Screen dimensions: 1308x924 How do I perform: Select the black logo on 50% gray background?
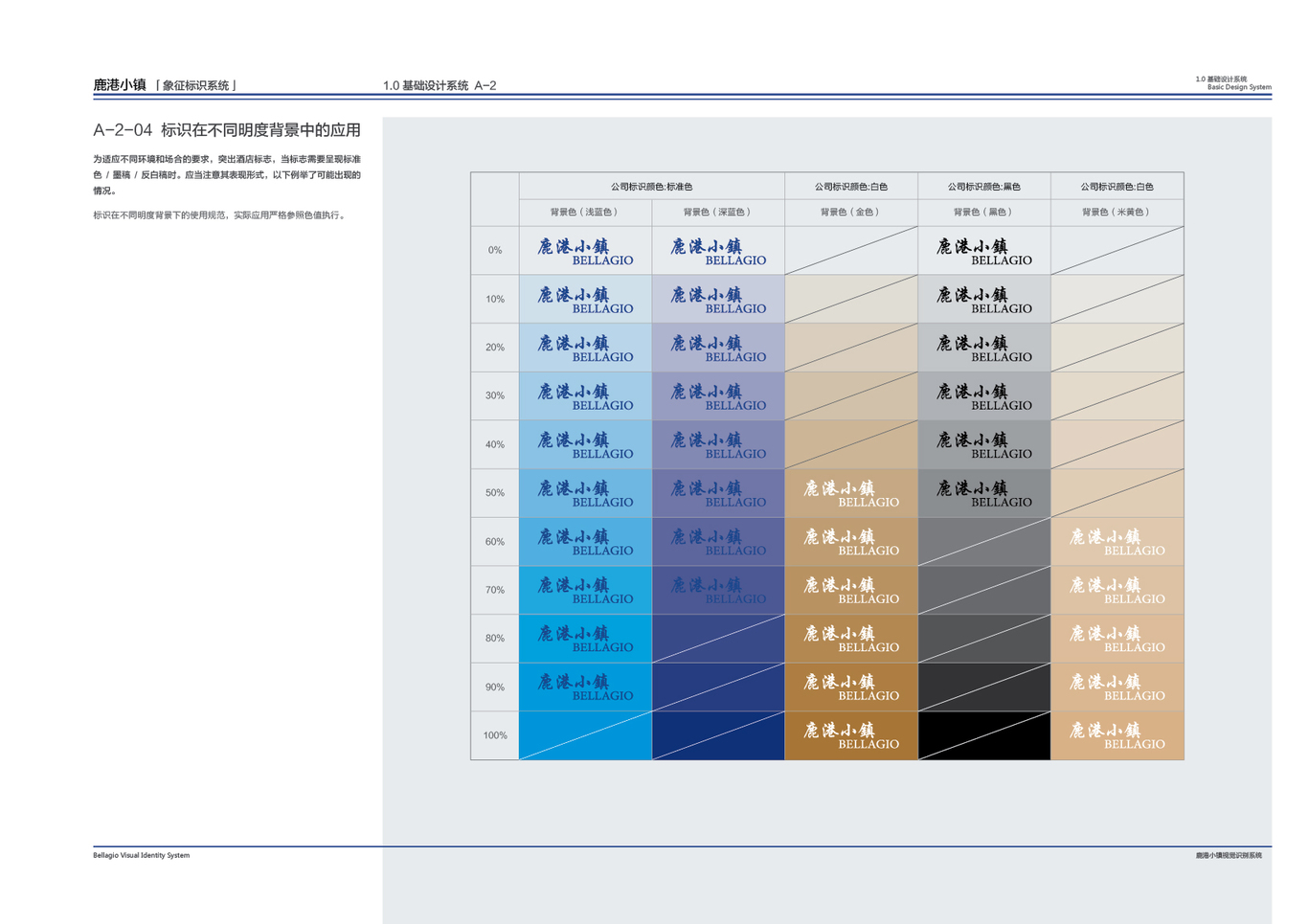(x=984, y=493)
